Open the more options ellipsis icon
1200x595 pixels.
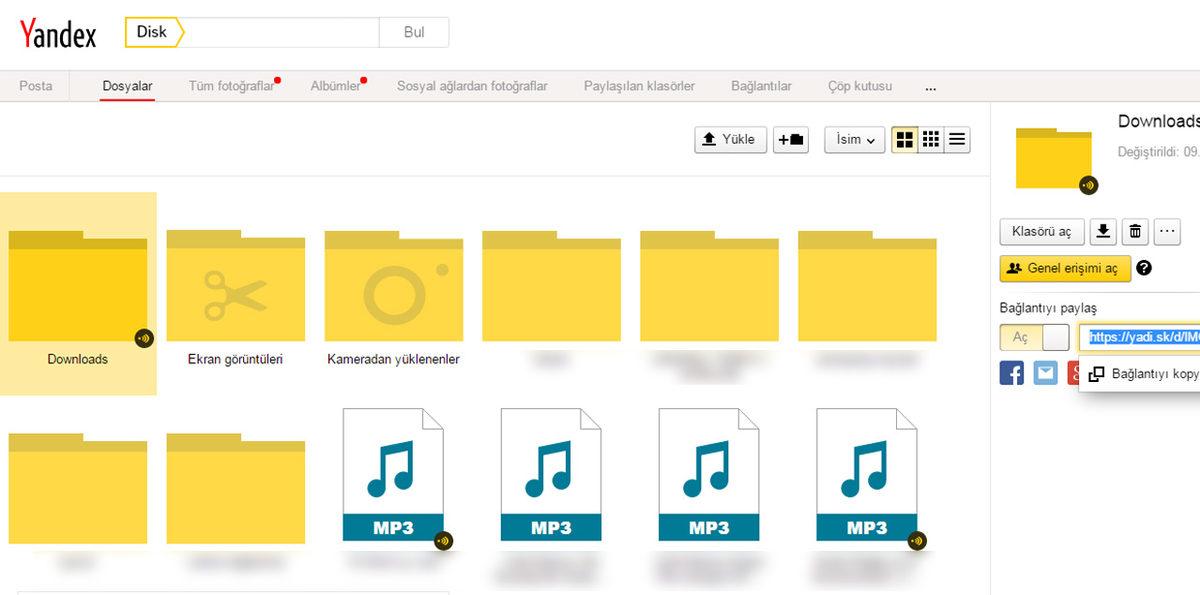pos(1166,231)
